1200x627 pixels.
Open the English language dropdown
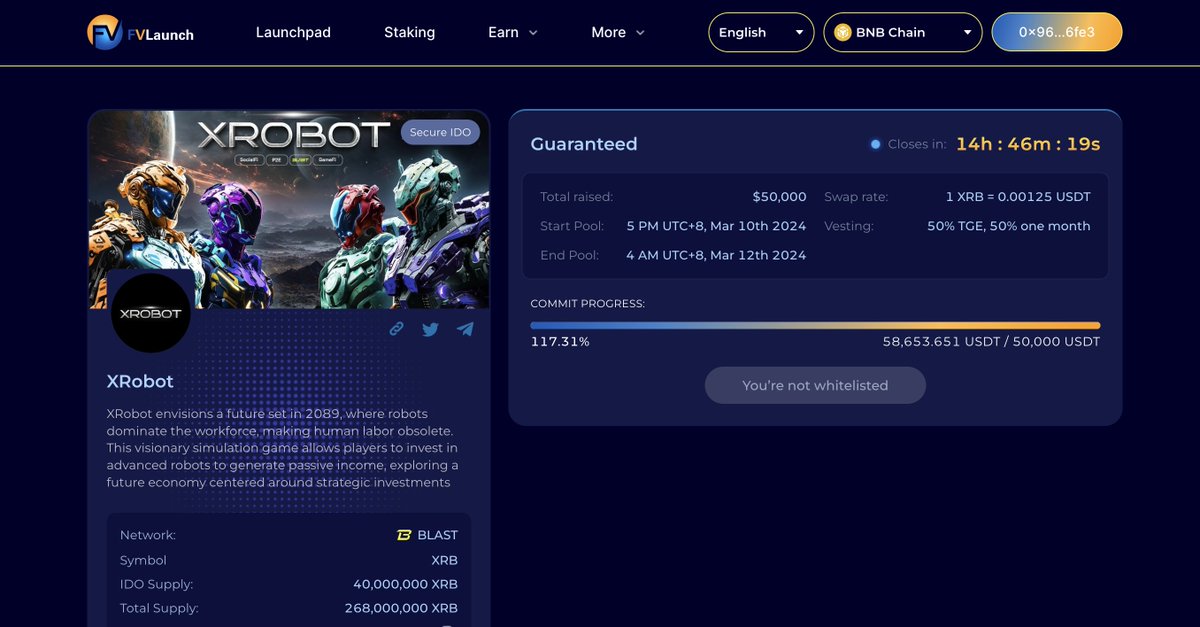[761, 32]
